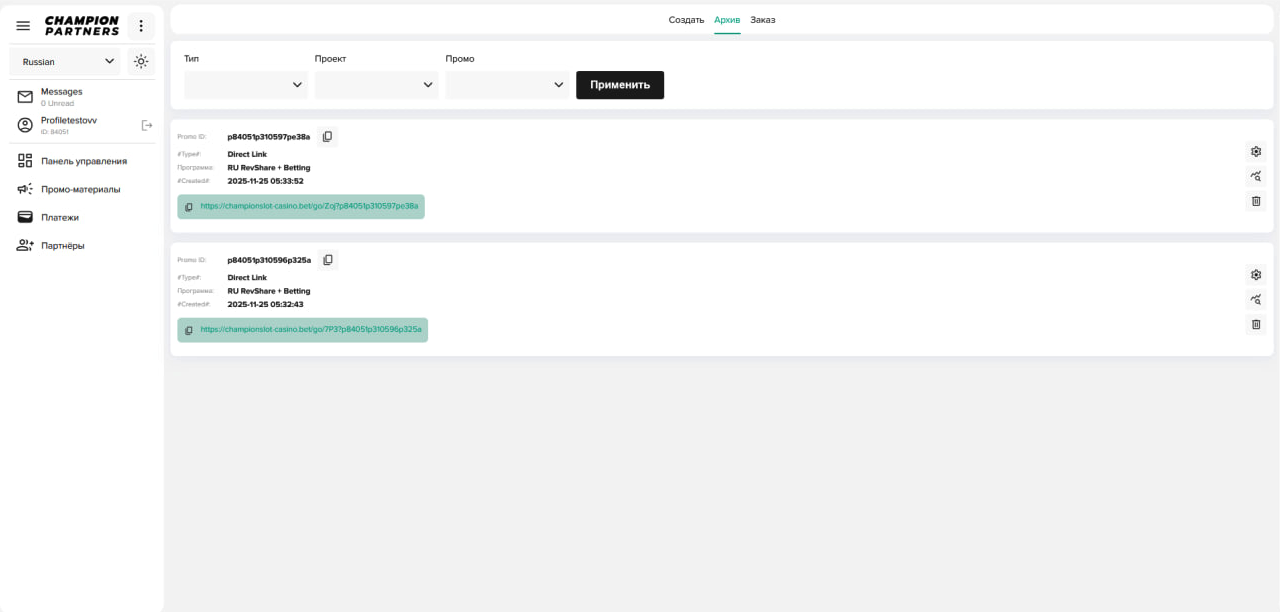
Task: Delete the first promo entry via trash icon
Action: point(1256,201)
